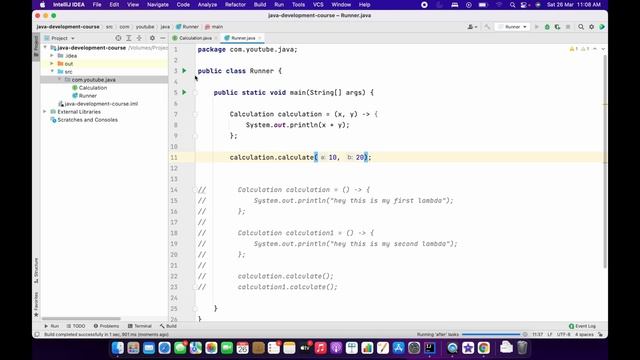The height and width of the screenshot is (360, 640).
Task: Select Scratches and Consoles in the tree
Action: [84, 120]
